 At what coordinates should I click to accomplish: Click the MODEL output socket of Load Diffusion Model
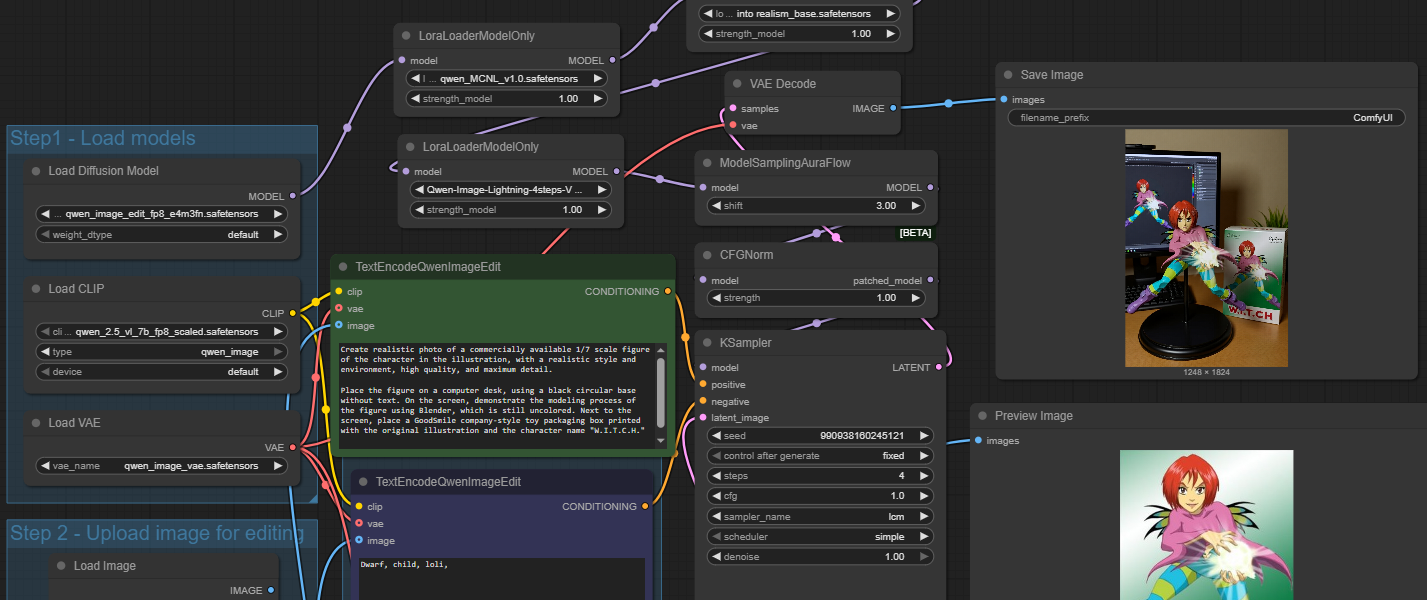pos(292,197)
